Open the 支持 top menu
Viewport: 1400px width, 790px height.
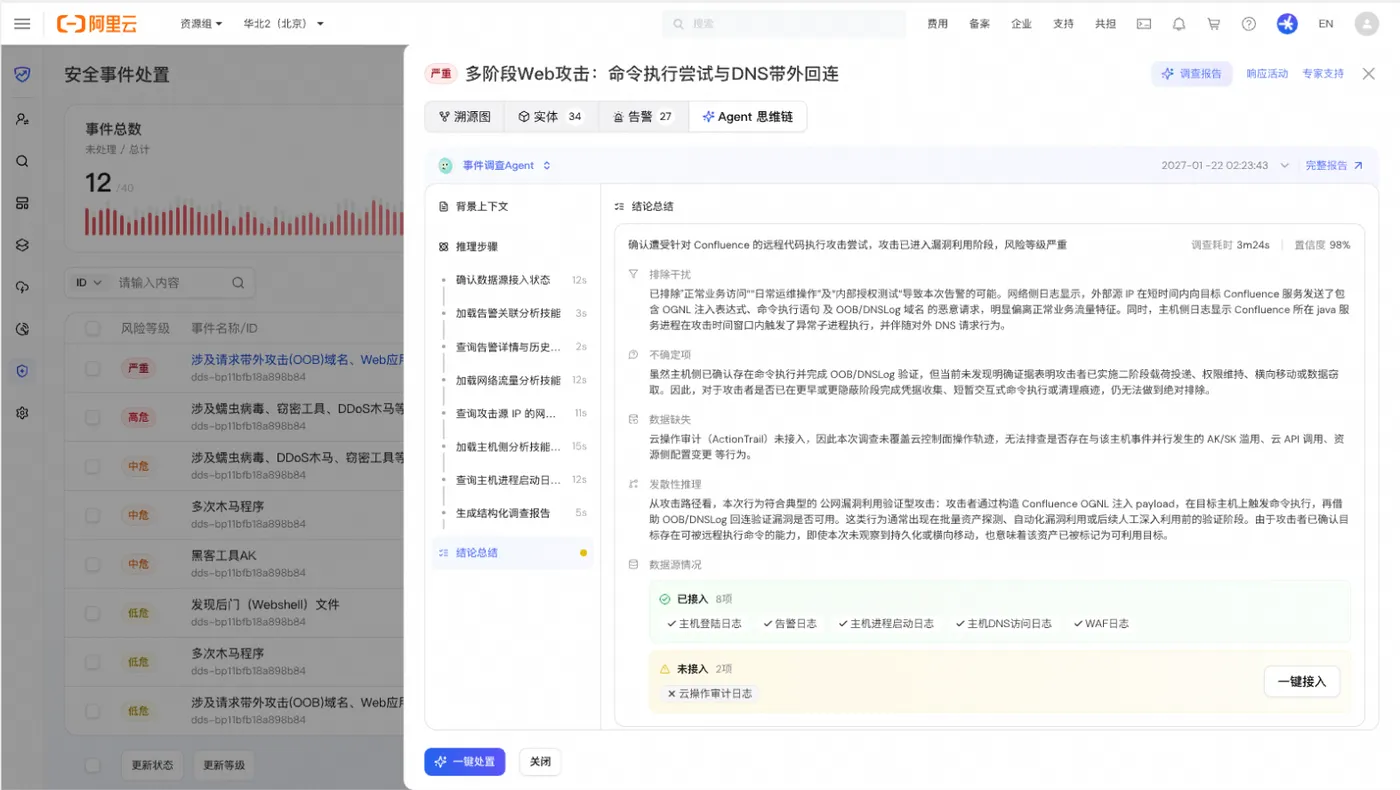[1063, 24]
